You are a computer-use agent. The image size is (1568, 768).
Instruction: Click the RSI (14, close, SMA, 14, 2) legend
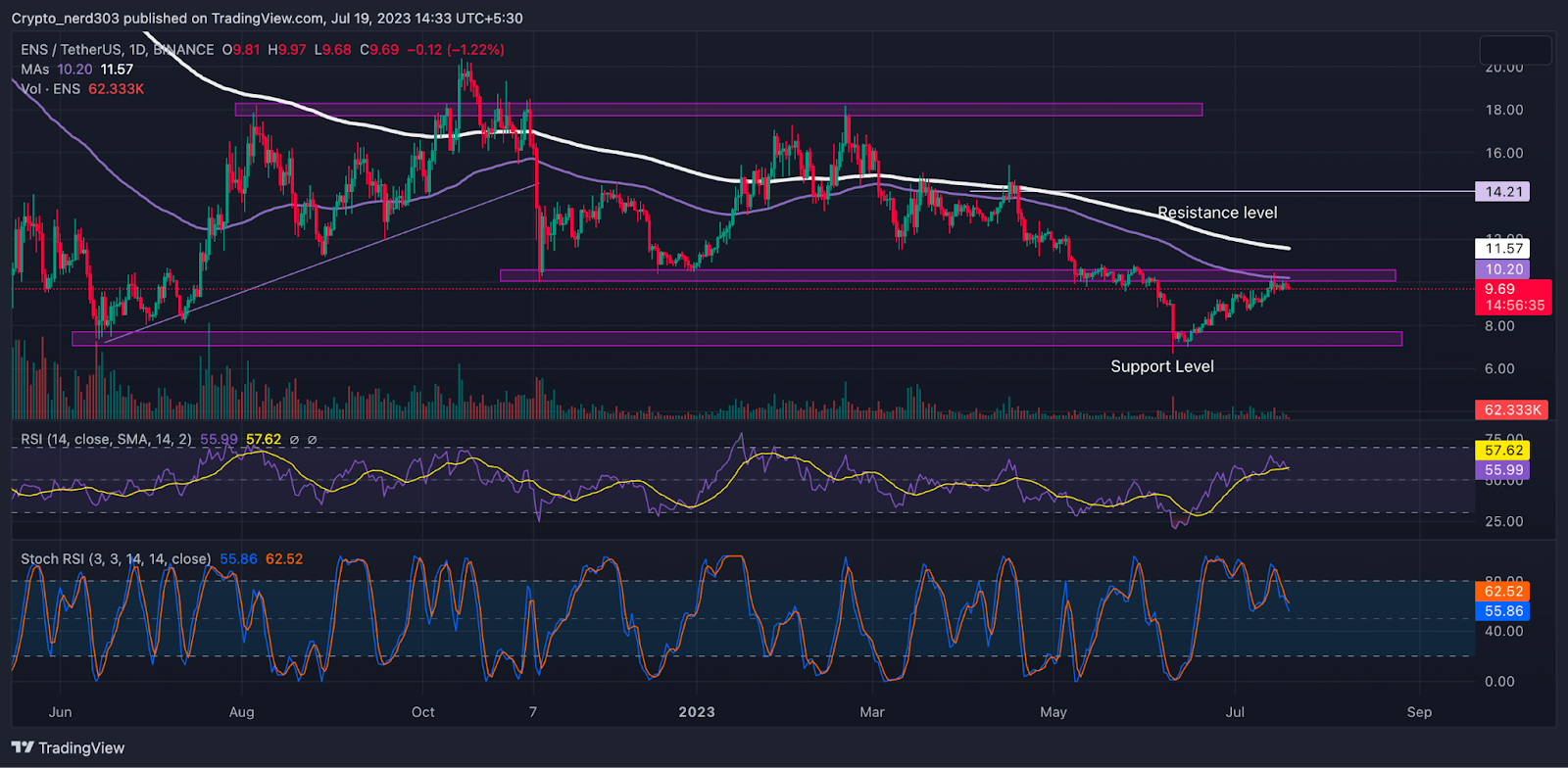[x=107, y=439]
